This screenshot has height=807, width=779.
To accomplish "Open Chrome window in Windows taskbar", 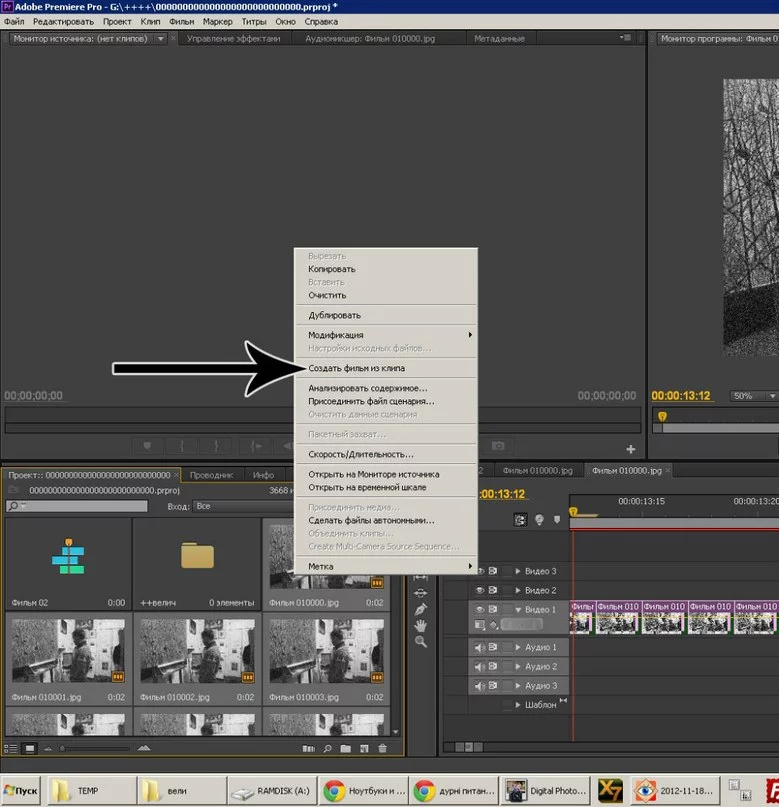I will point(365,789).
